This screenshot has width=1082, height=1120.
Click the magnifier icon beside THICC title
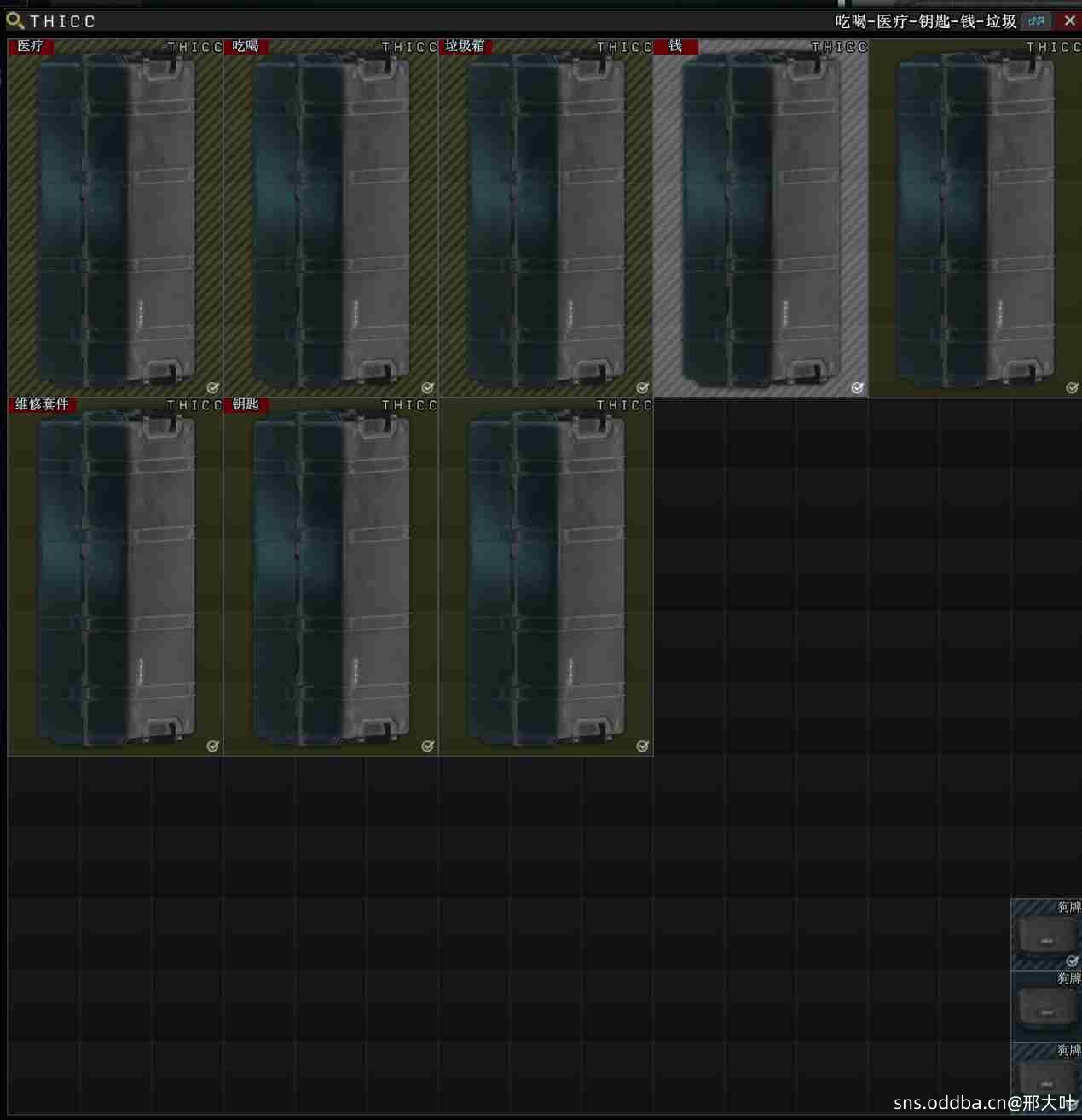(x=14, y=20)
